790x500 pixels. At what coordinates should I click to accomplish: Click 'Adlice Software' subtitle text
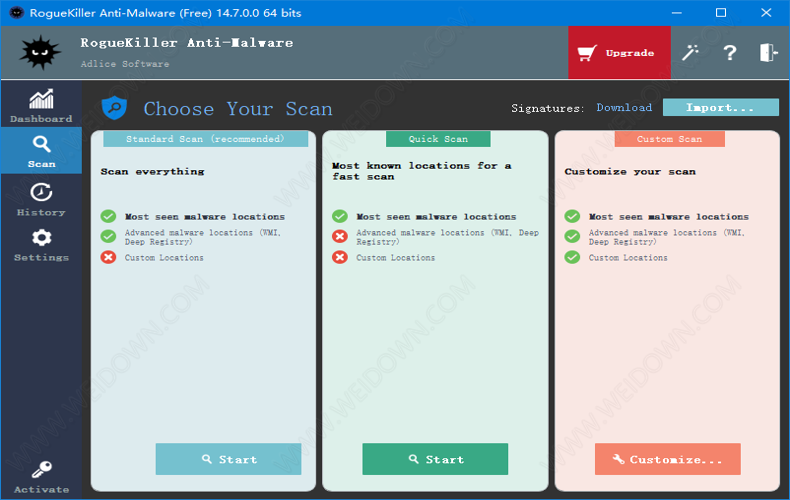[125, 64]
